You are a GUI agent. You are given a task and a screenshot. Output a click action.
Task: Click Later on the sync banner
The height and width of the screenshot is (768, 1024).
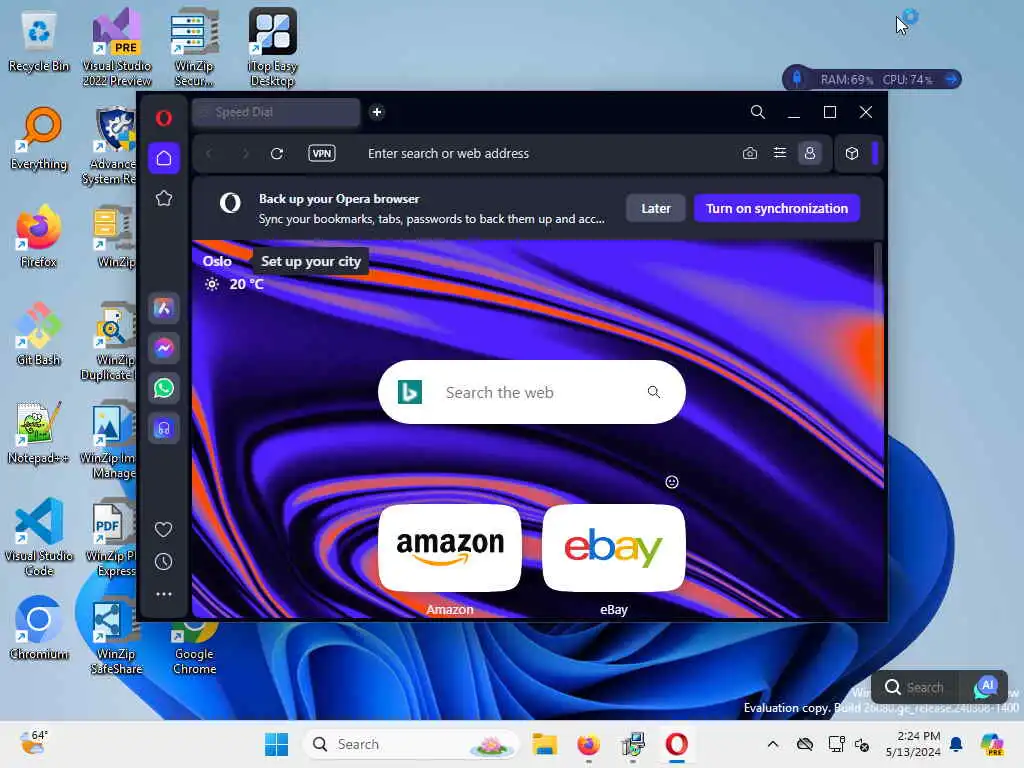click(656, 208)
